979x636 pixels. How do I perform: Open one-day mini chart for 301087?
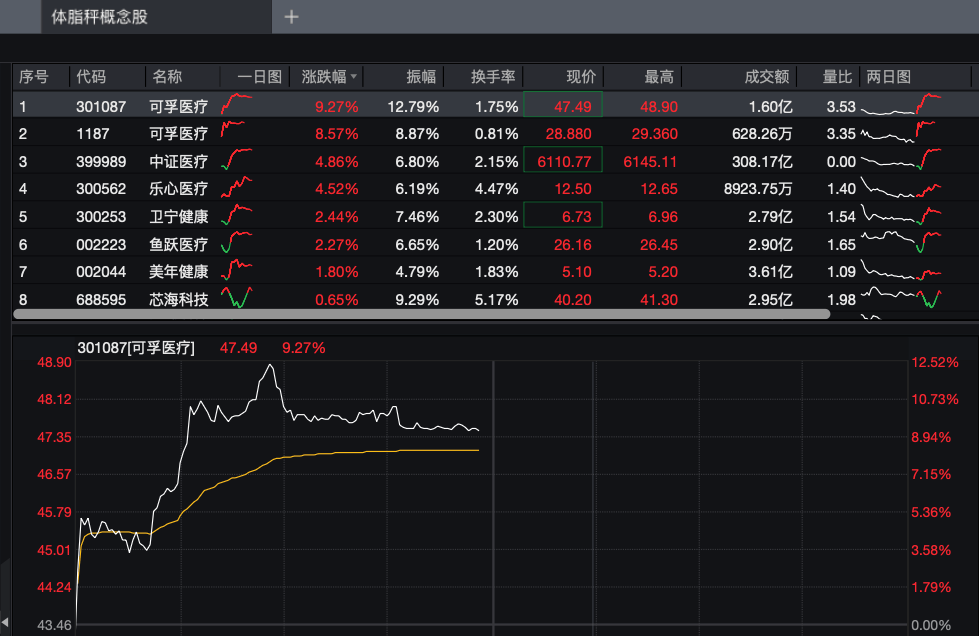[x=237, y=104]
